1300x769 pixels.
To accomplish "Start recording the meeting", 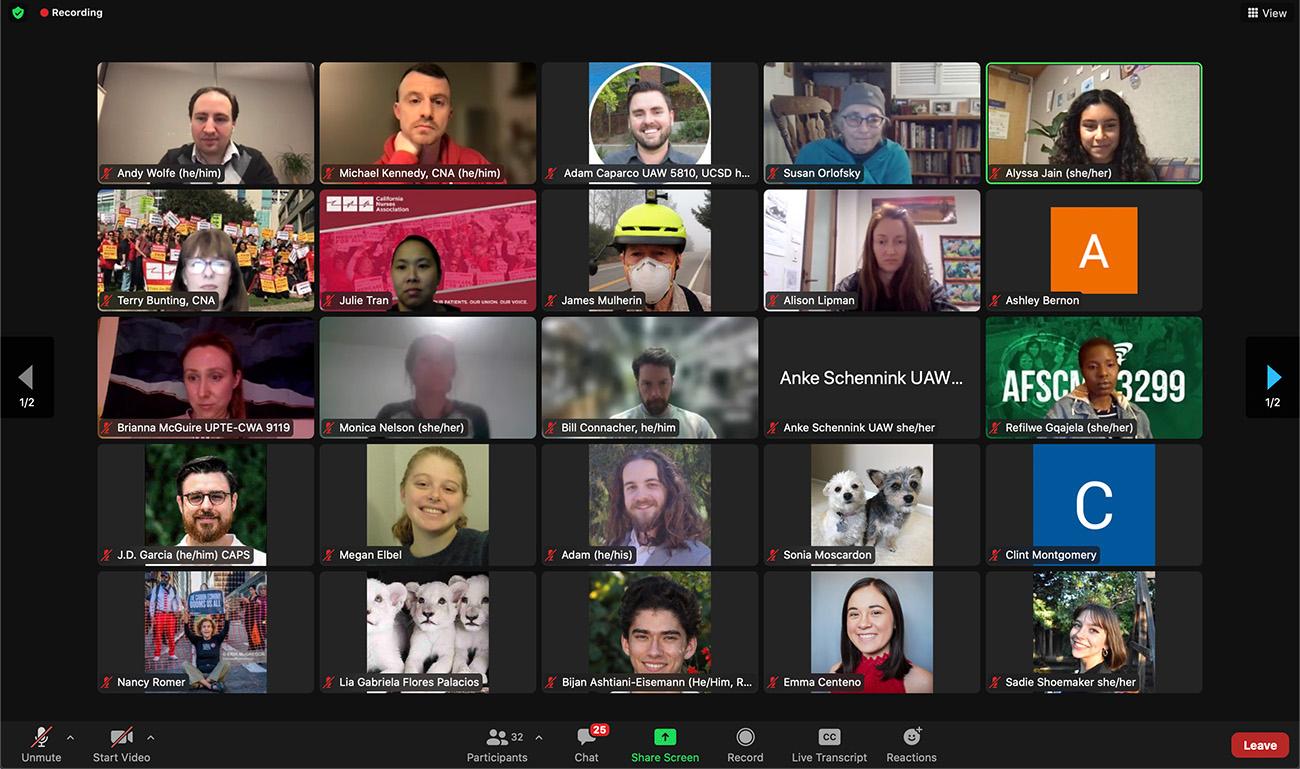I will [744, 744].
